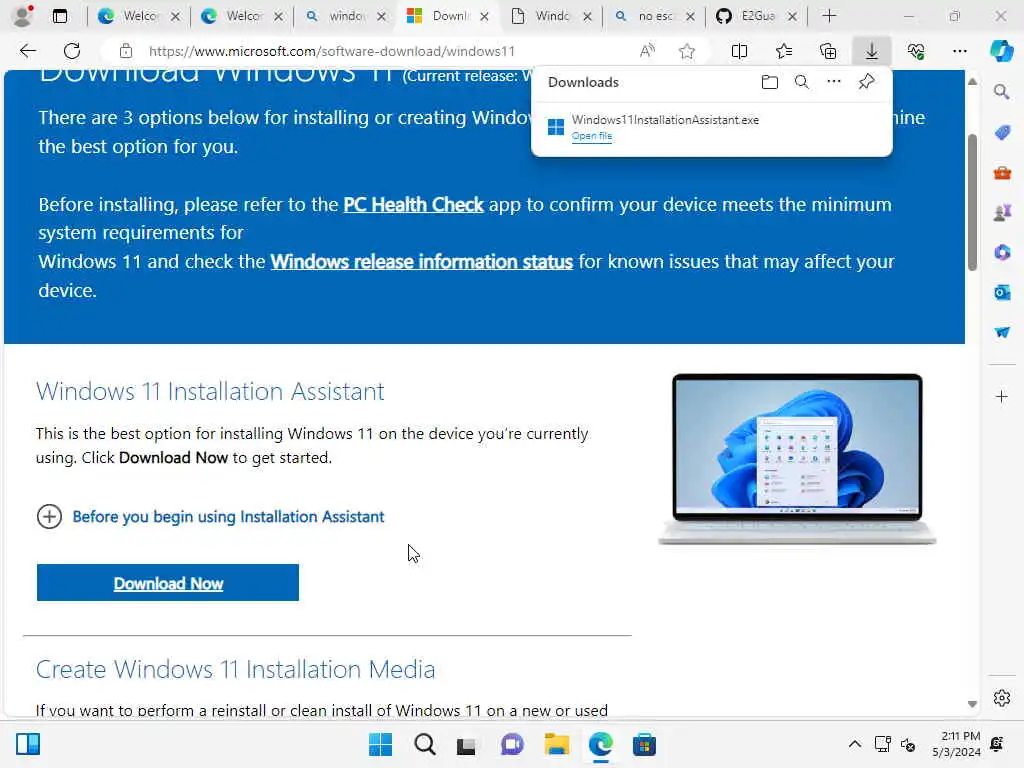Add an app to the sidebar
This screenshot has height=768, width=1024.
[x=1002, y=396]
